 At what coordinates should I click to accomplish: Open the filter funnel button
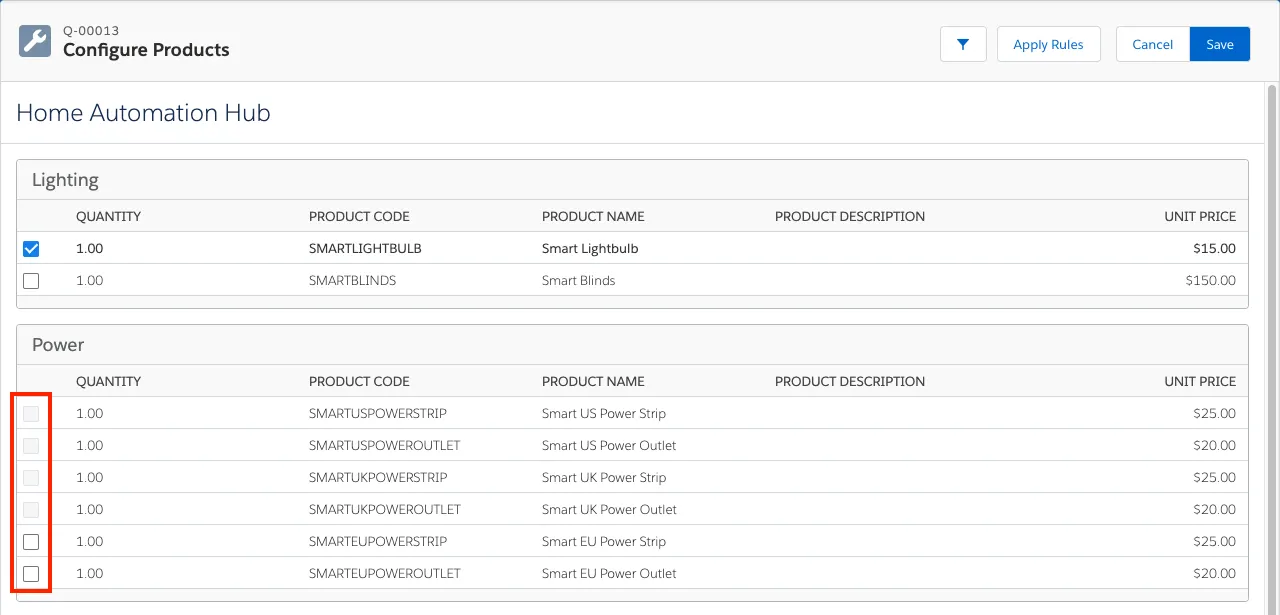coord(963,44)
